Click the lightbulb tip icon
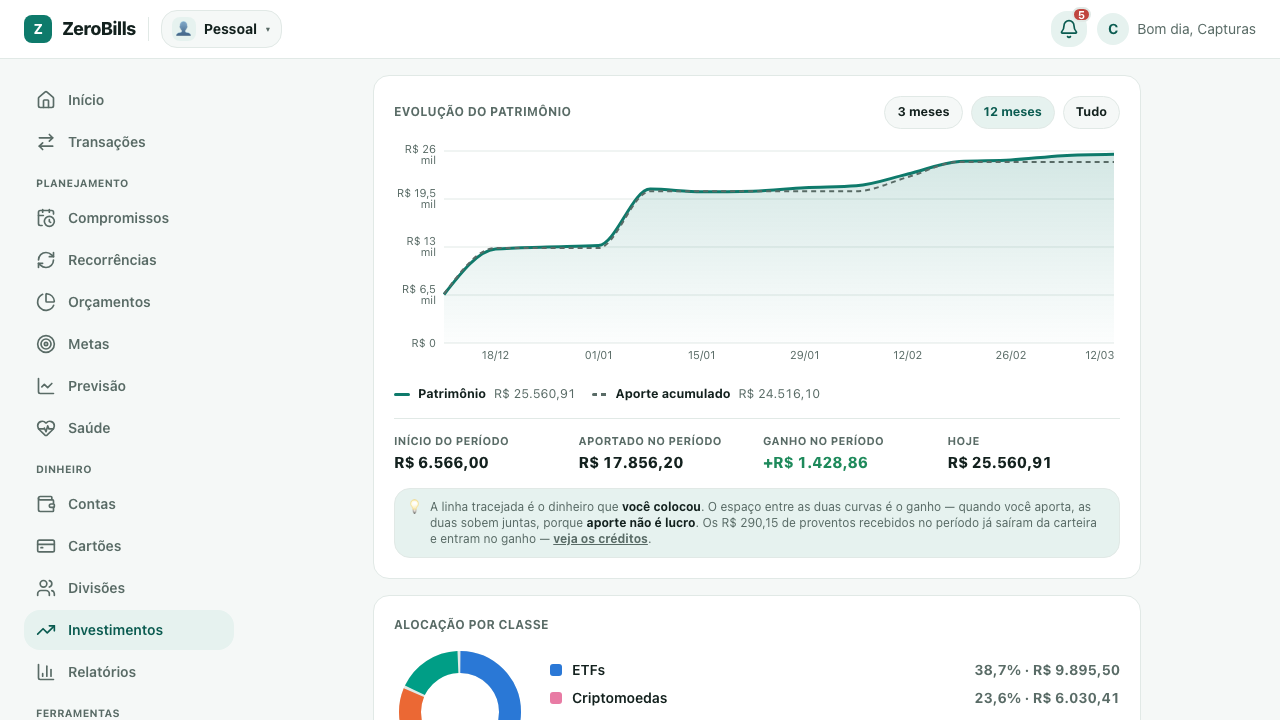Screen dimensions: 1280x720 point(414,507)
